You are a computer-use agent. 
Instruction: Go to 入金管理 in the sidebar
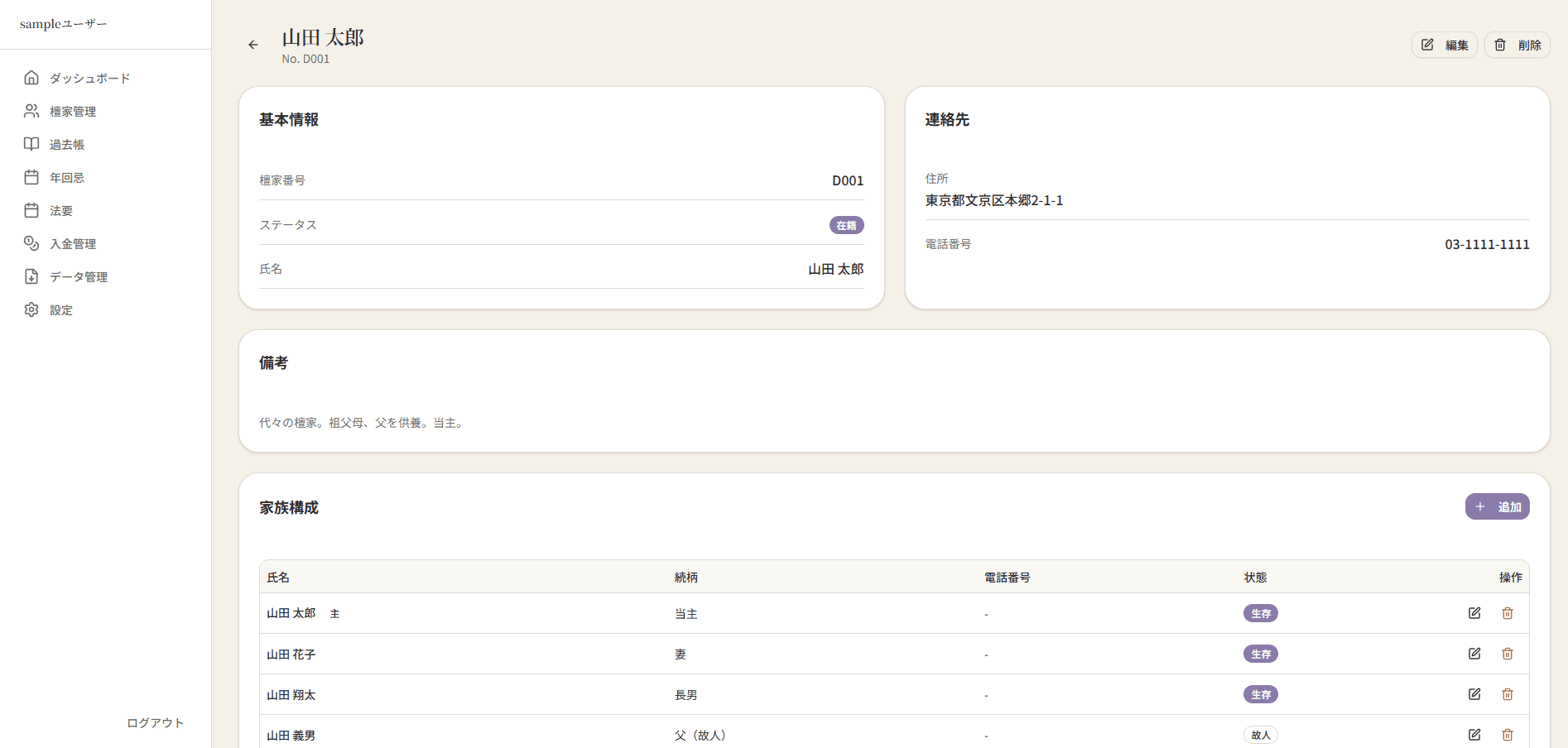pos(72,243)
